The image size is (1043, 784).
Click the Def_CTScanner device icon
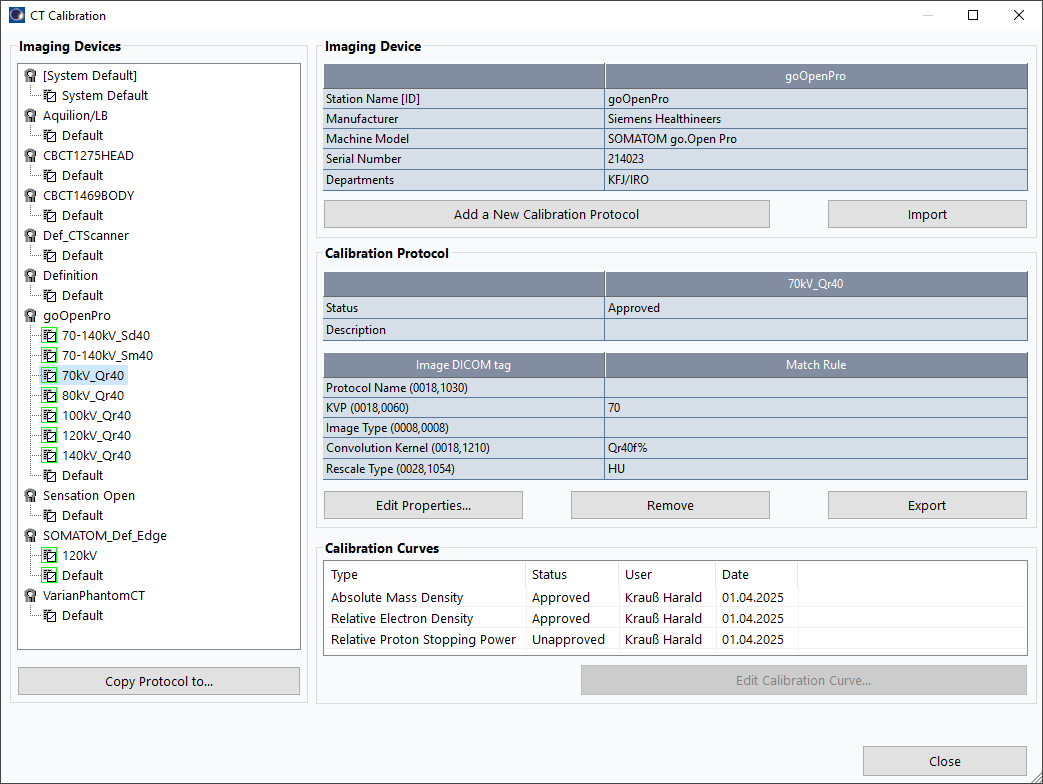point(31,235)
